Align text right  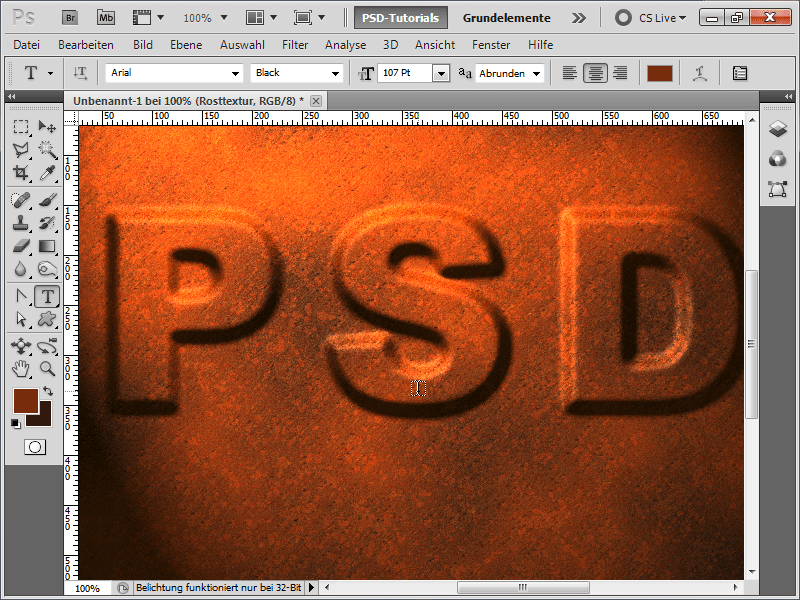click(x=620, y=73)
